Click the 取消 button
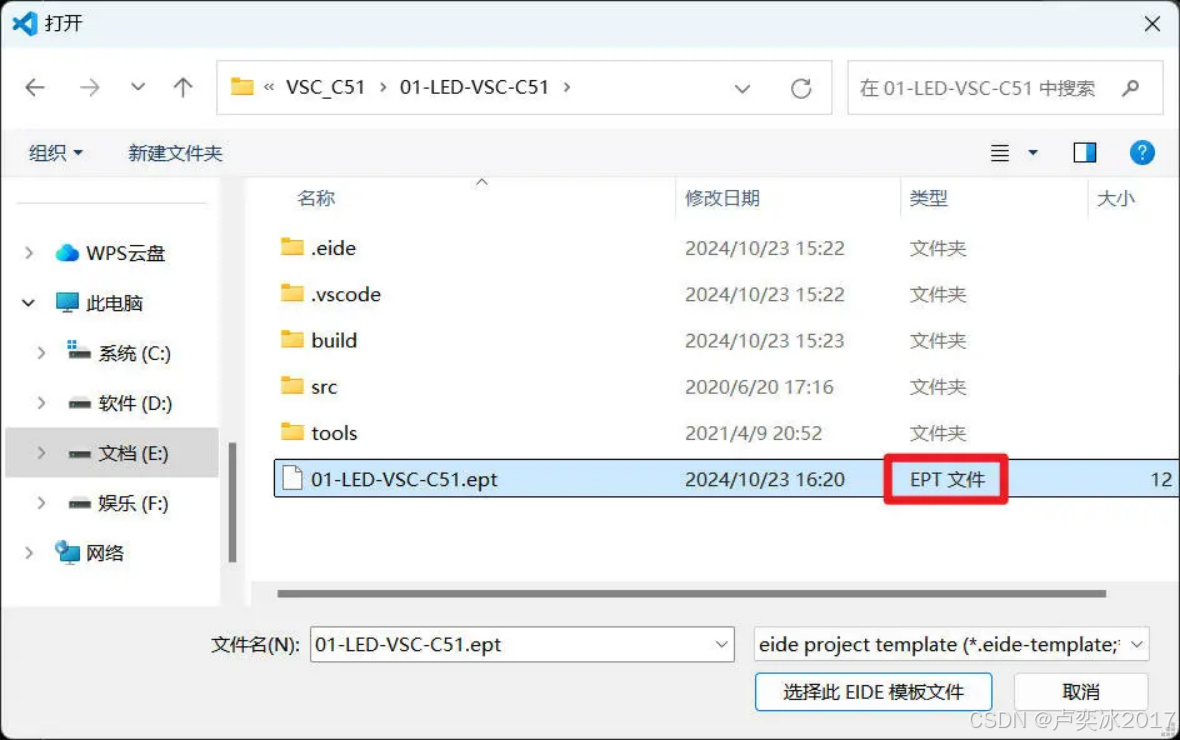The width and height of the screenshot is (1180, 740). pos(1081,692)
